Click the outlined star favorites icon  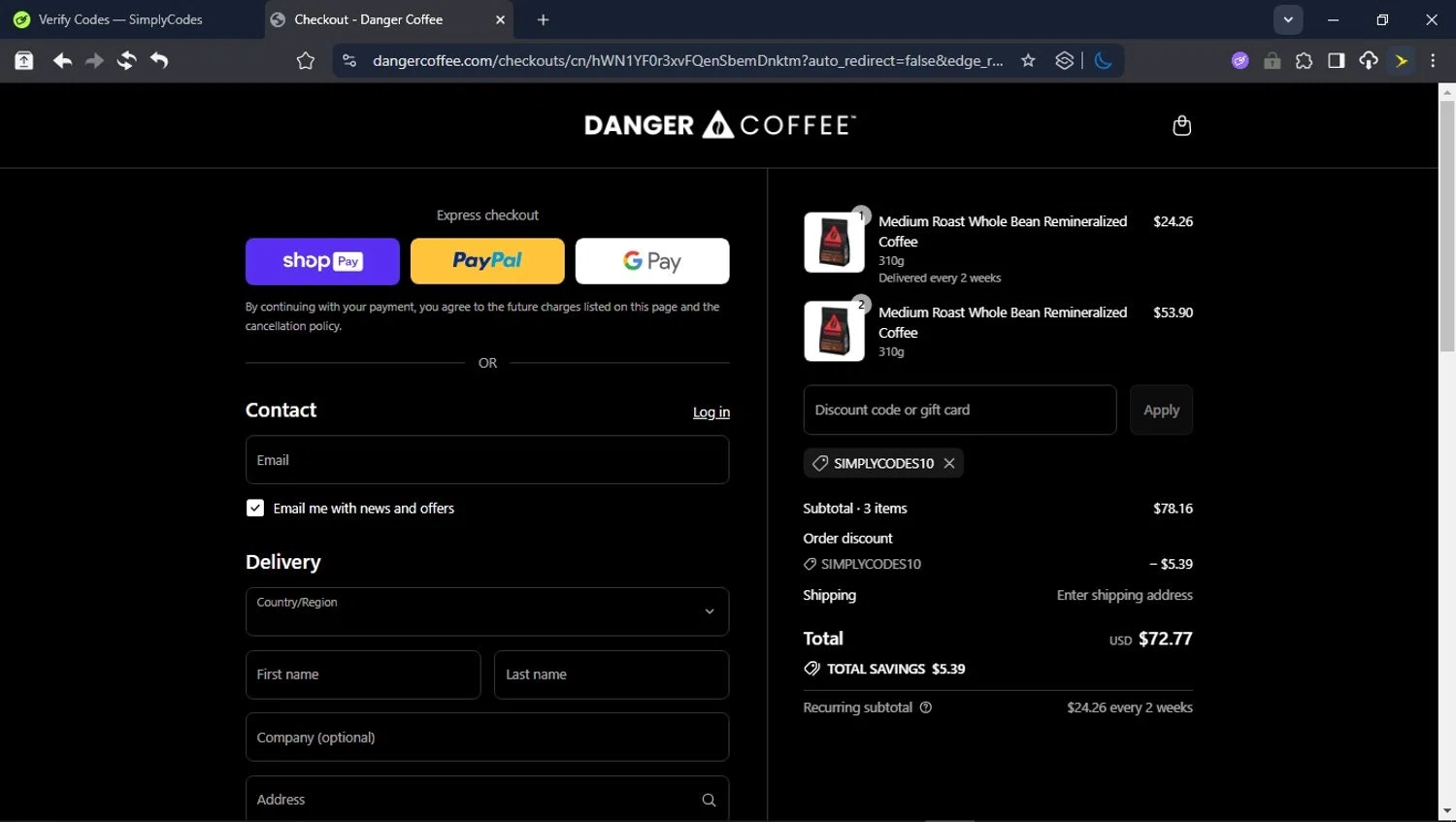tap(306, 60)
